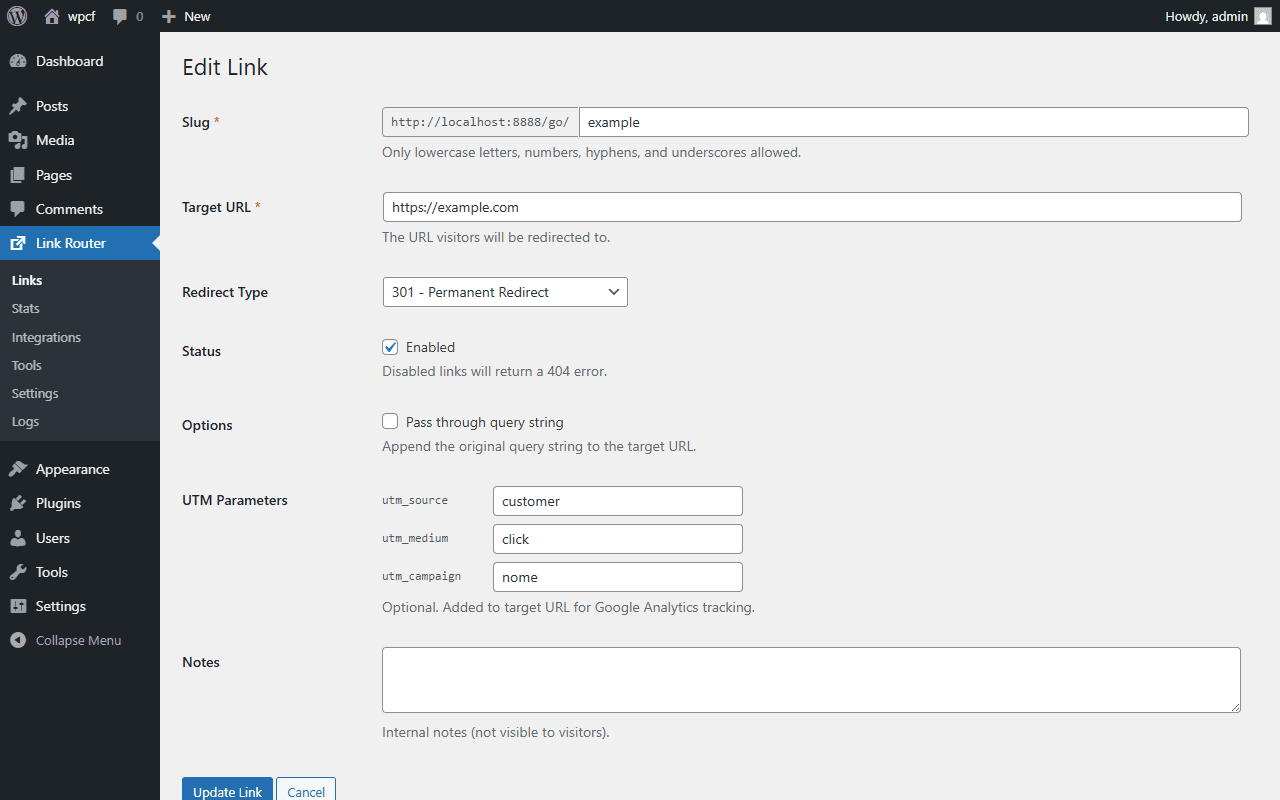1280x800 pixels.
Task: Click the WordPress logo in the admin bar
Action: (x=16, y=16)
